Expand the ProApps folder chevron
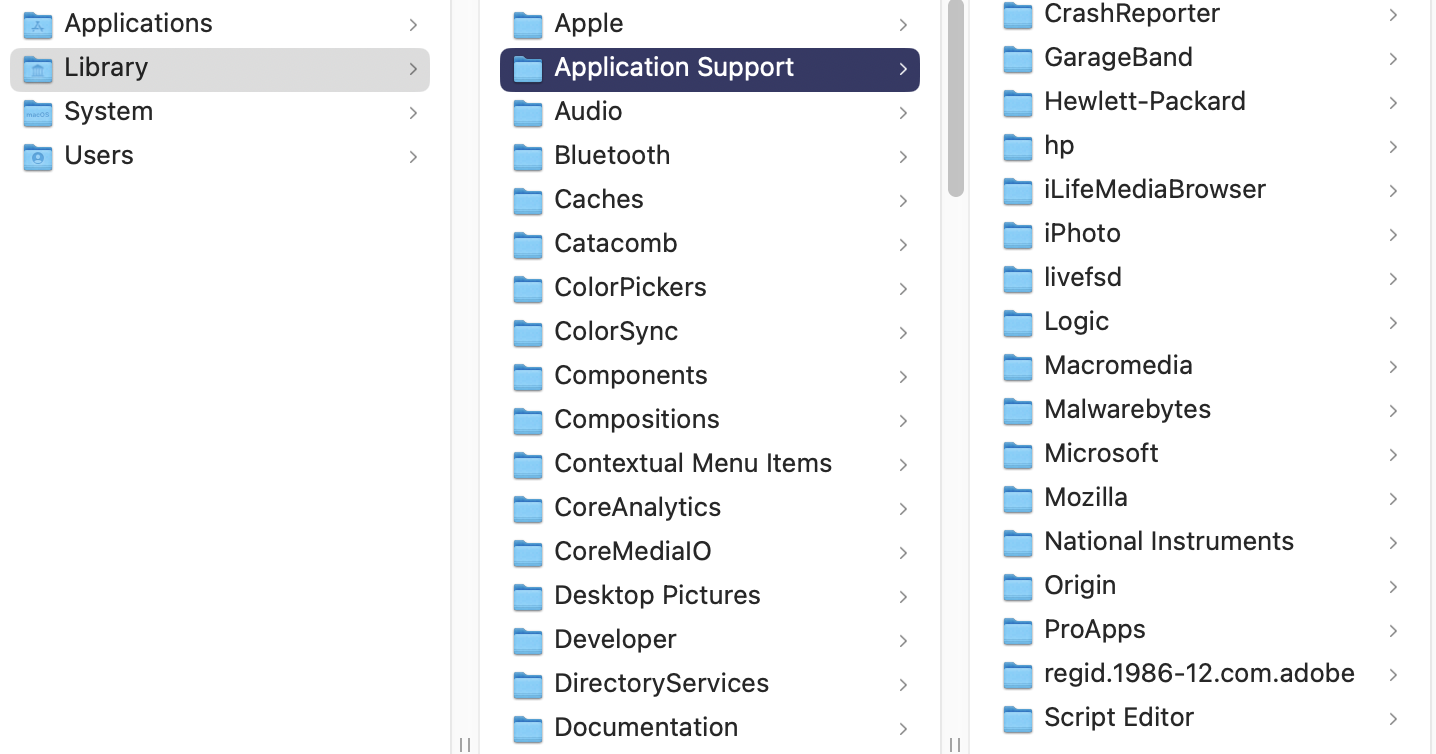The image size is (1436, 754). 1393,630
